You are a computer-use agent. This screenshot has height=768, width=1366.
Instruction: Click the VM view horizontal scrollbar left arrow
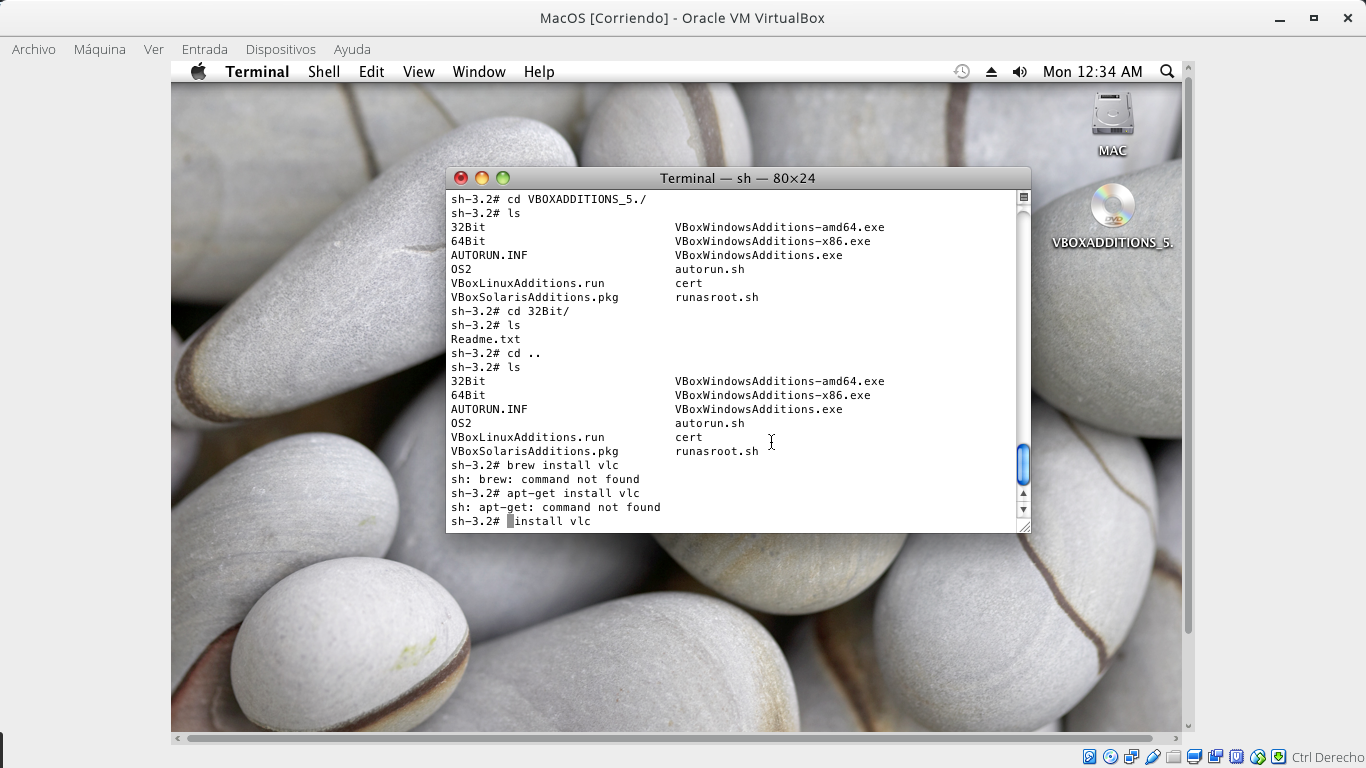tap(178, 739)
